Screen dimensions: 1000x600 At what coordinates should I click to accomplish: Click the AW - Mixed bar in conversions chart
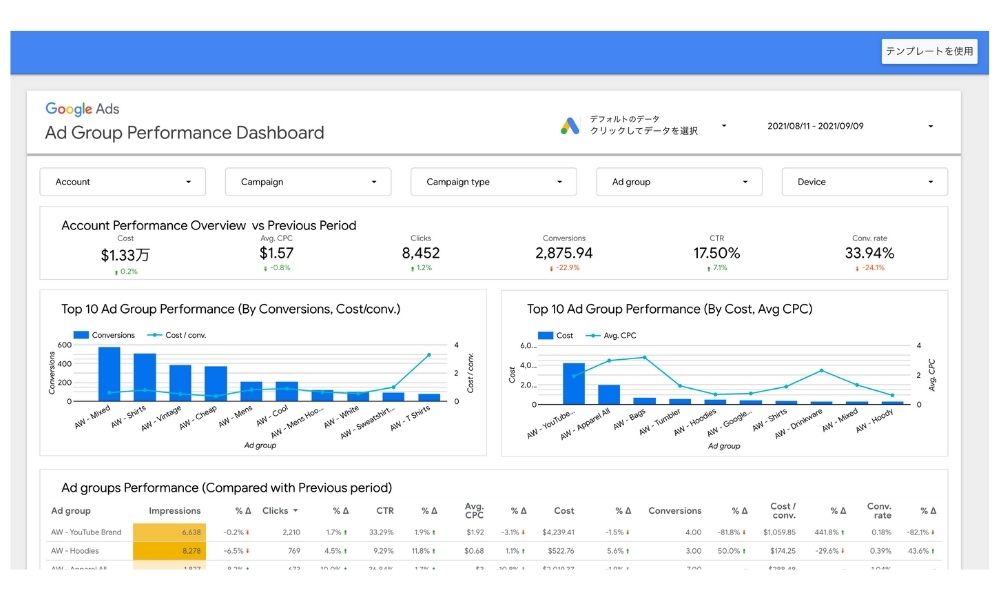click(x=109, y=374)
